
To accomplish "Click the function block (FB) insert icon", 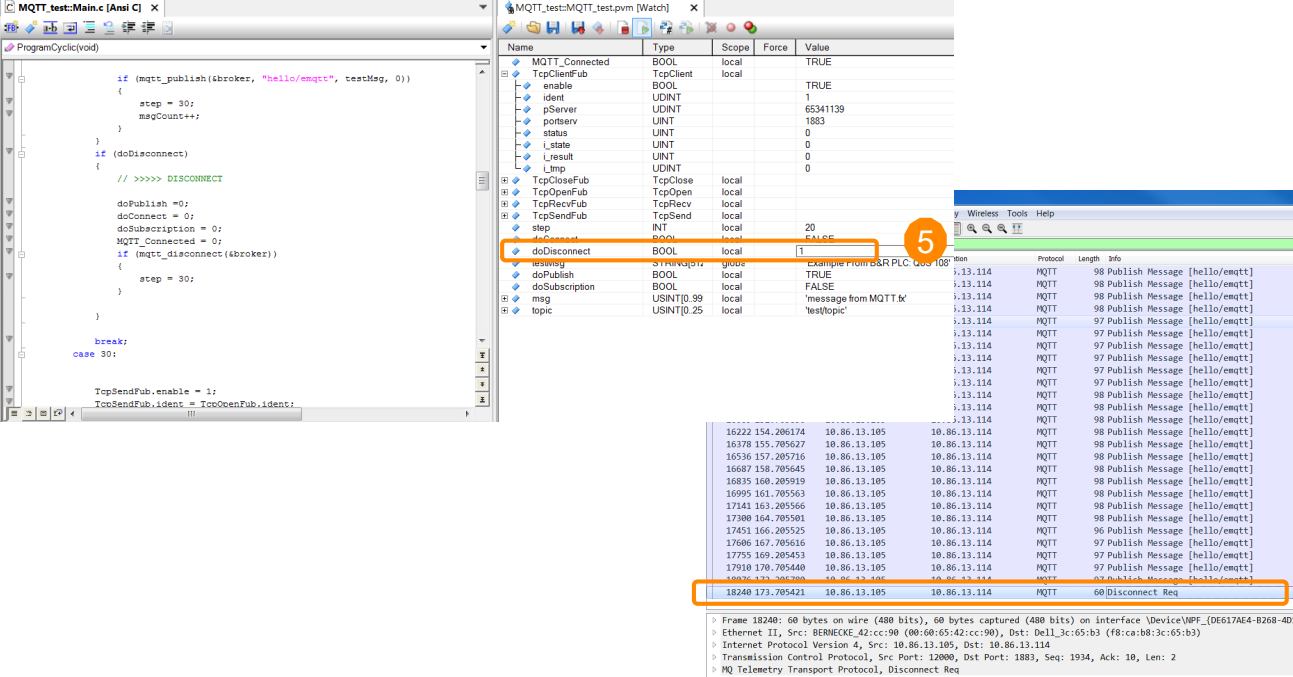I will pos(11,28).
